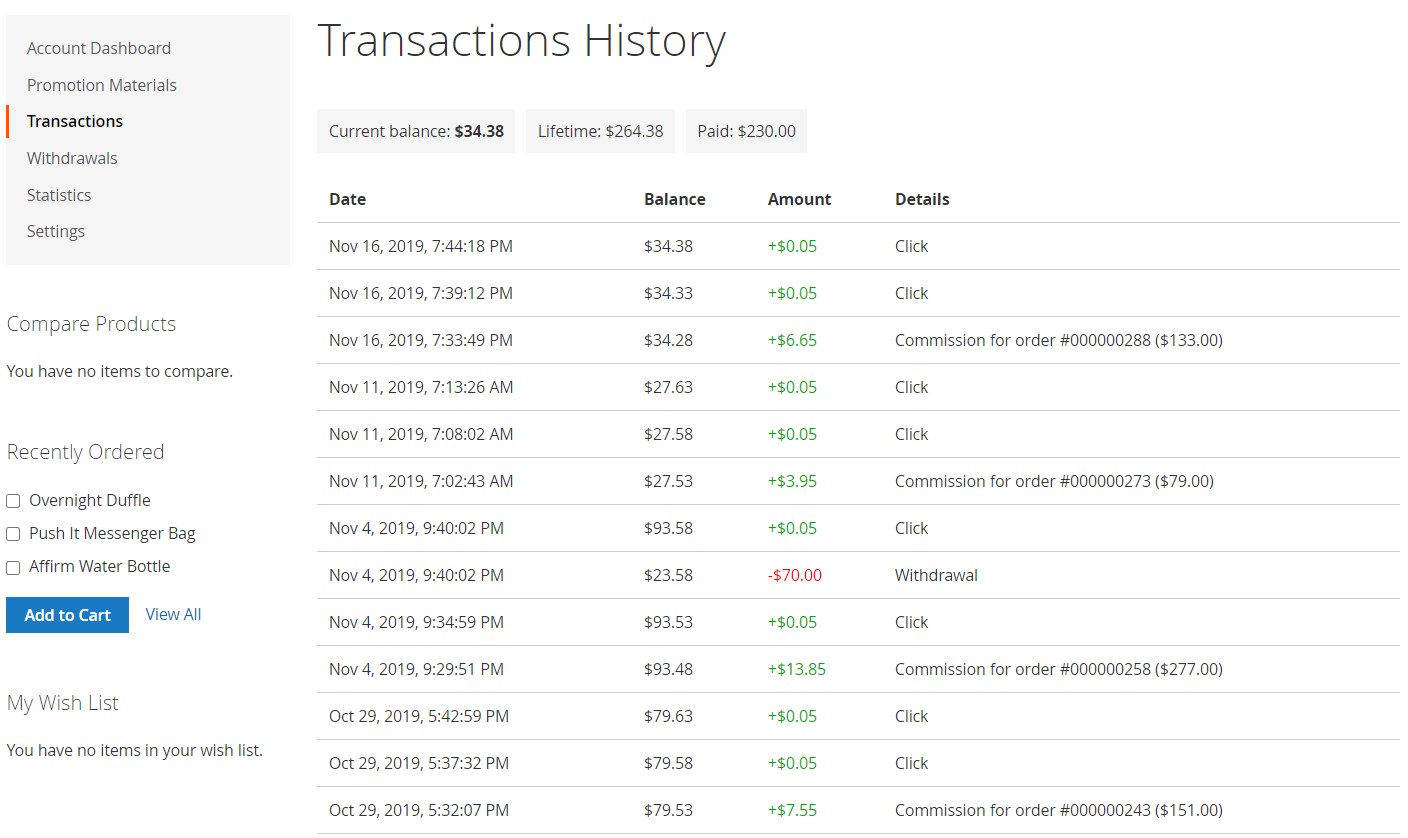
Task: Click commission for order #000000288 entry
Action: (x=1058, y=340)
